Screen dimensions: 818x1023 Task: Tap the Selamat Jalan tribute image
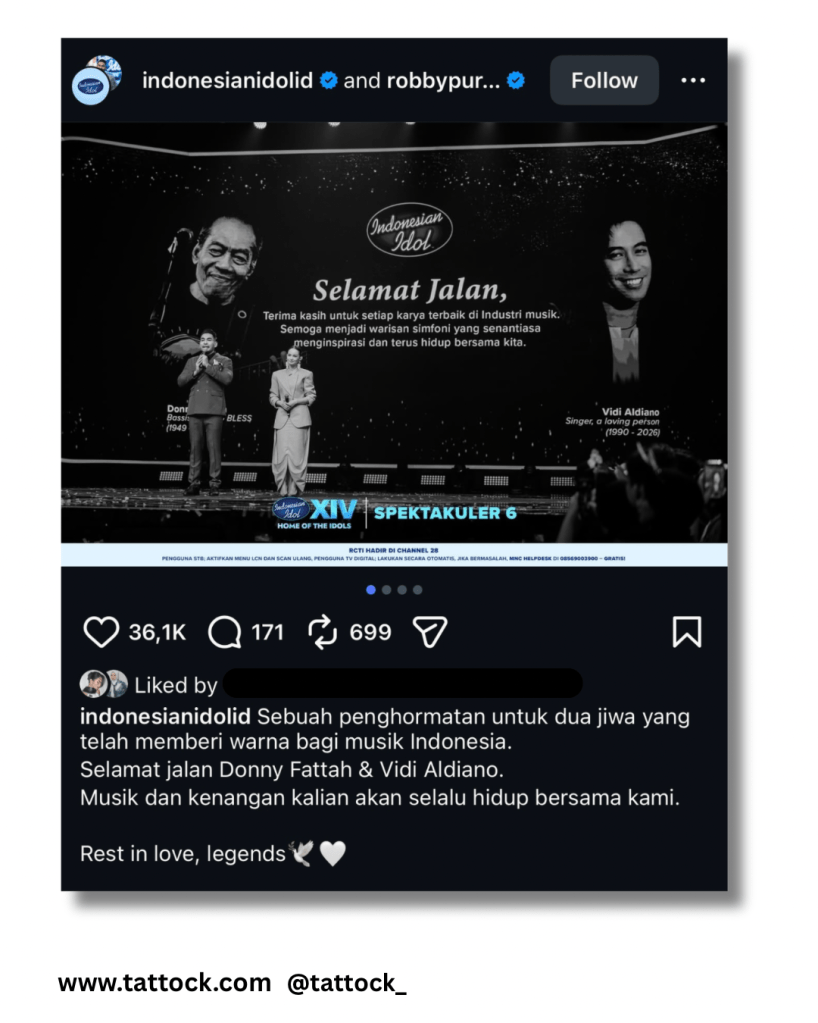(x=394, y=344)
